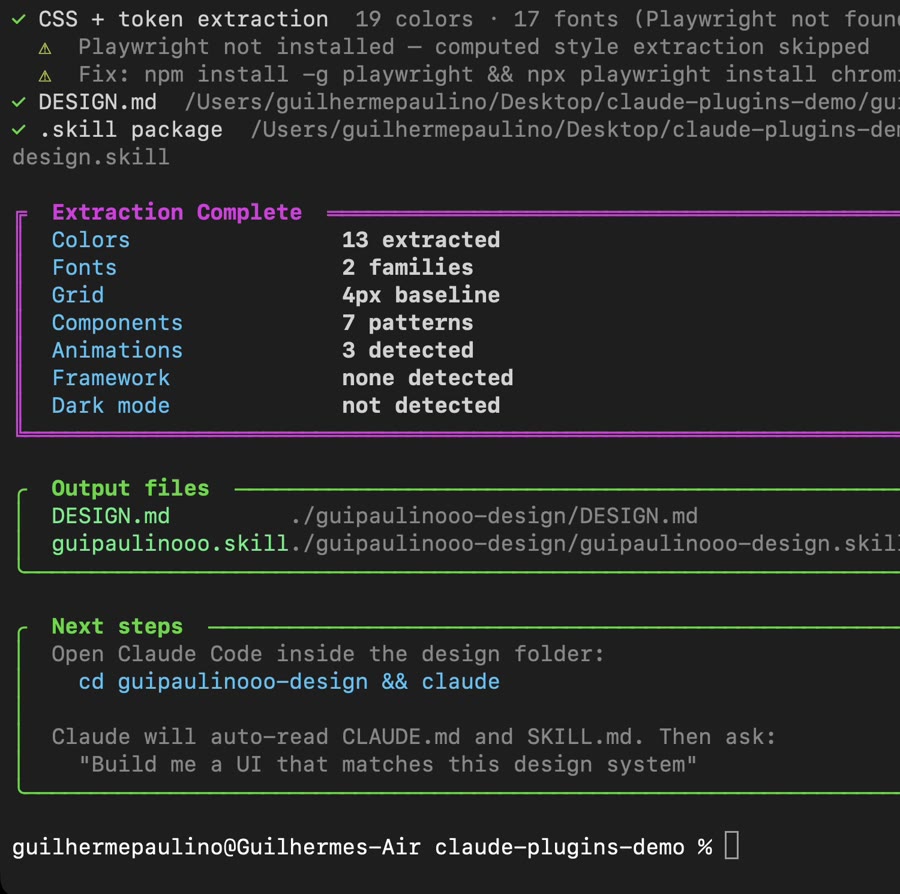Click the 'guilhermepaulino@Guilhermes-Air' shell prompt text
900x894 pixels.
216,847
